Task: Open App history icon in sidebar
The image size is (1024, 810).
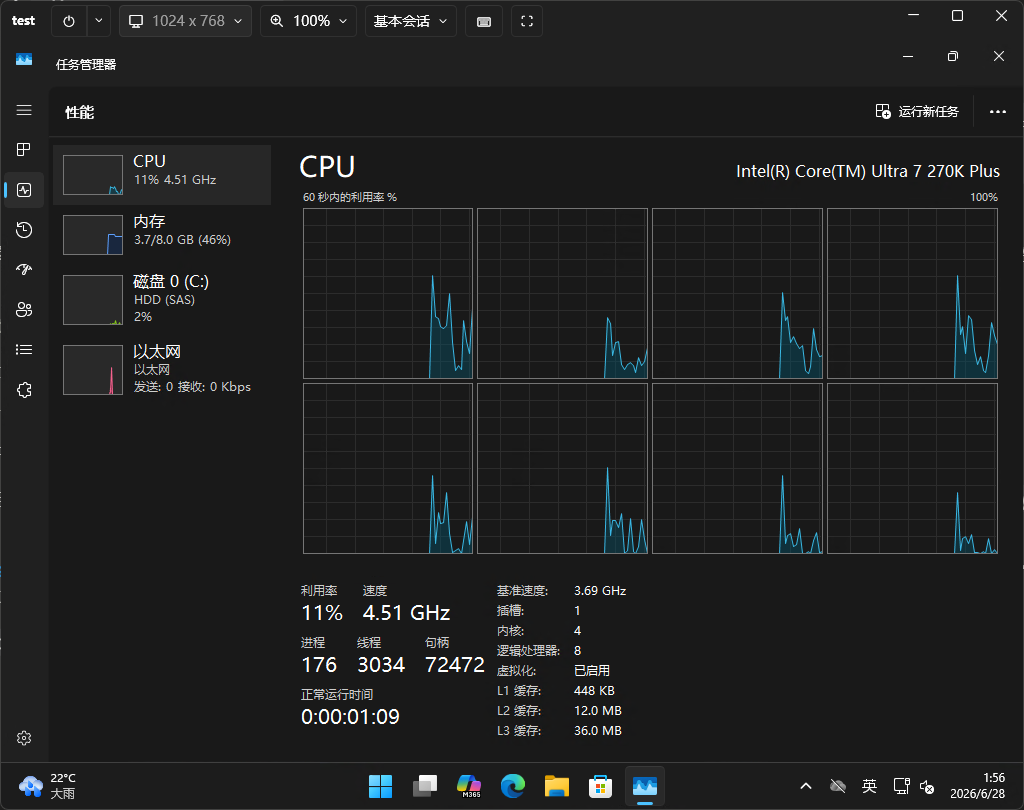Action: pyautogui.click(x=24, y=230)
